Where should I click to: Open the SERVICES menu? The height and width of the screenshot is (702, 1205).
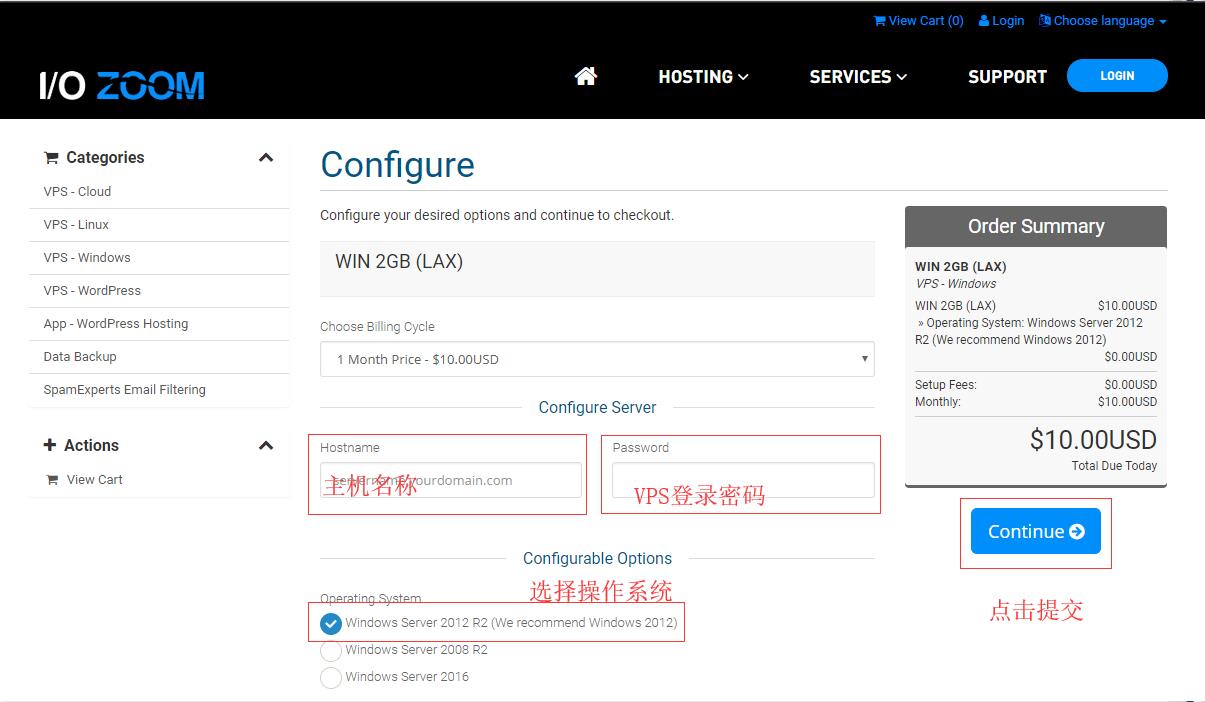pyautogui.click(x=857, y=76)
